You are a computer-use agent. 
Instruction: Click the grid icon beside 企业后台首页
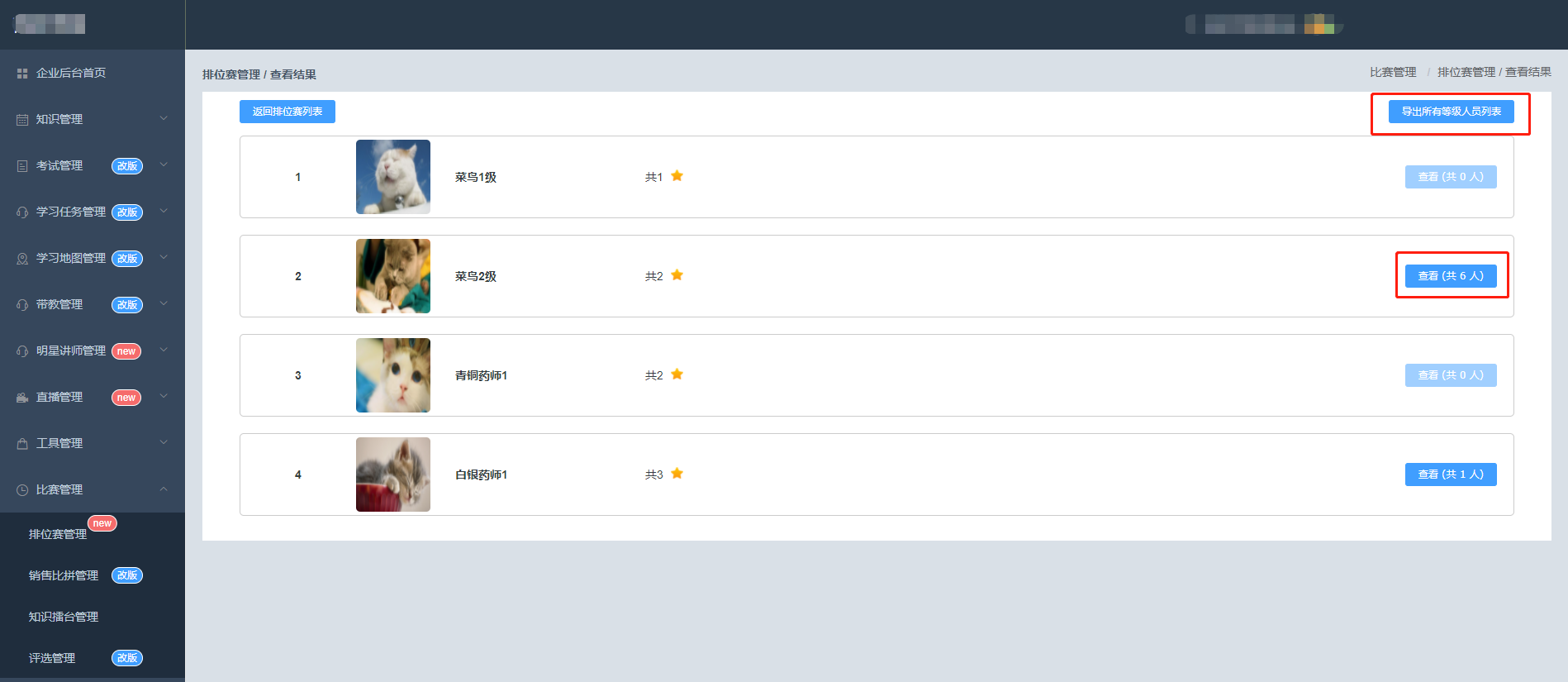coord(22,74)
